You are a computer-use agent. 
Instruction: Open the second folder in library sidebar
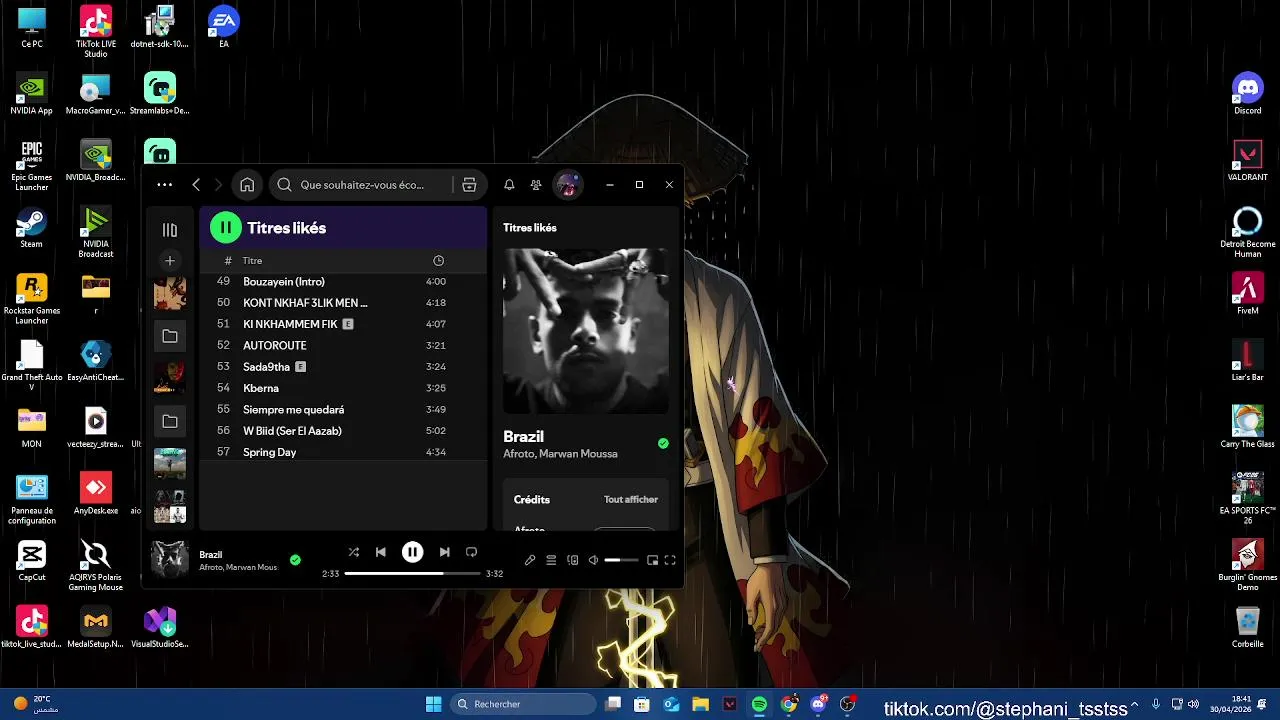click(x=170, y=422)
